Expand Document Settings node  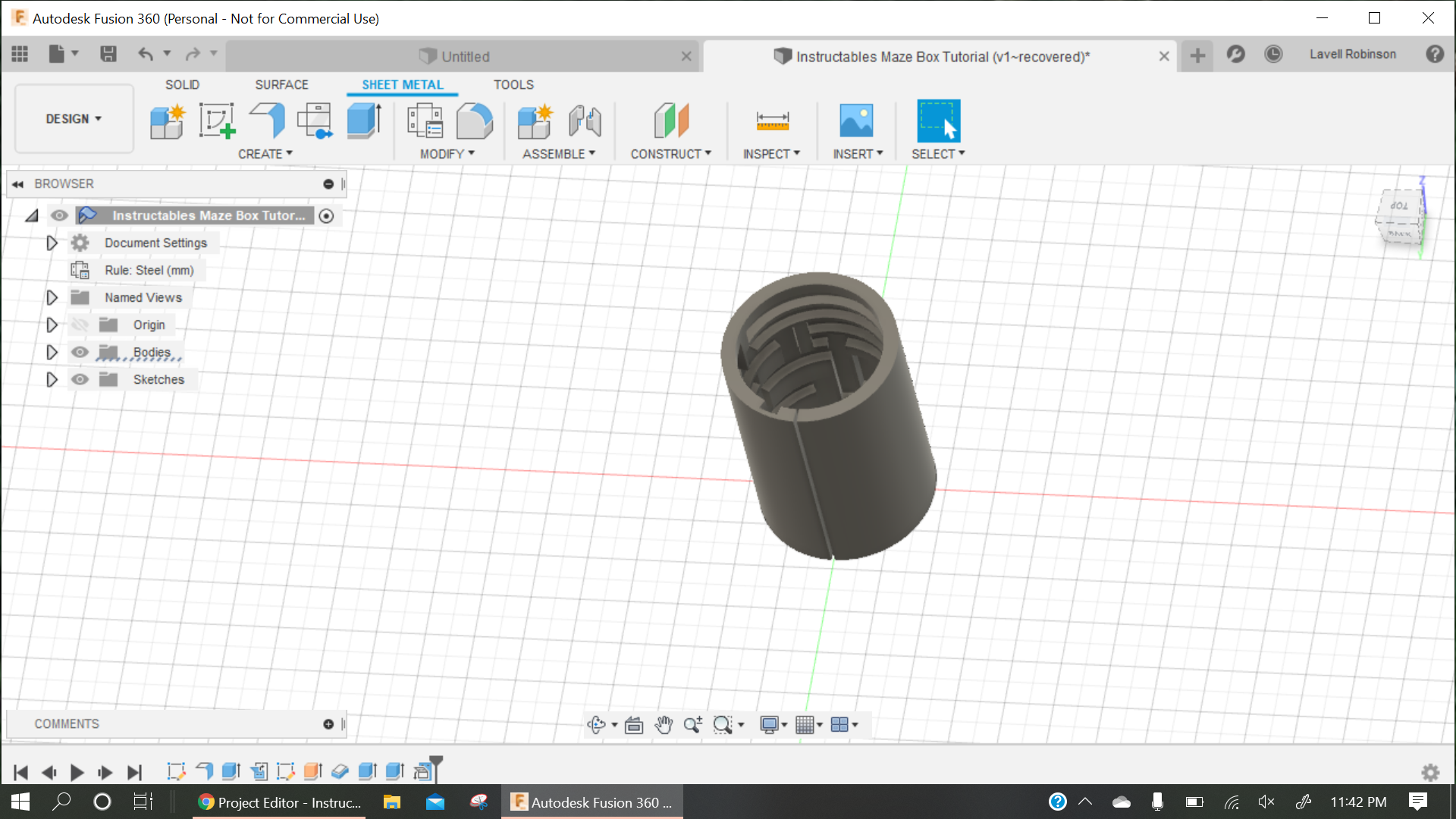click(x=52, y=243)
